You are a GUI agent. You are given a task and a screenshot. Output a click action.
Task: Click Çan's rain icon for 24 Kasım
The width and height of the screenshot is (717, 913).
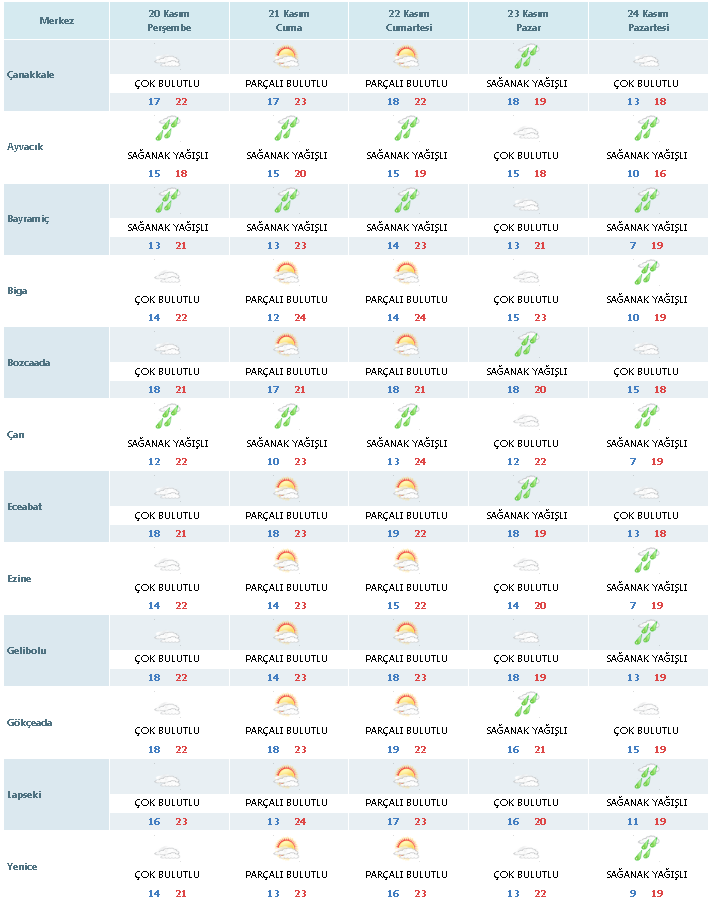tap(646, 417)
